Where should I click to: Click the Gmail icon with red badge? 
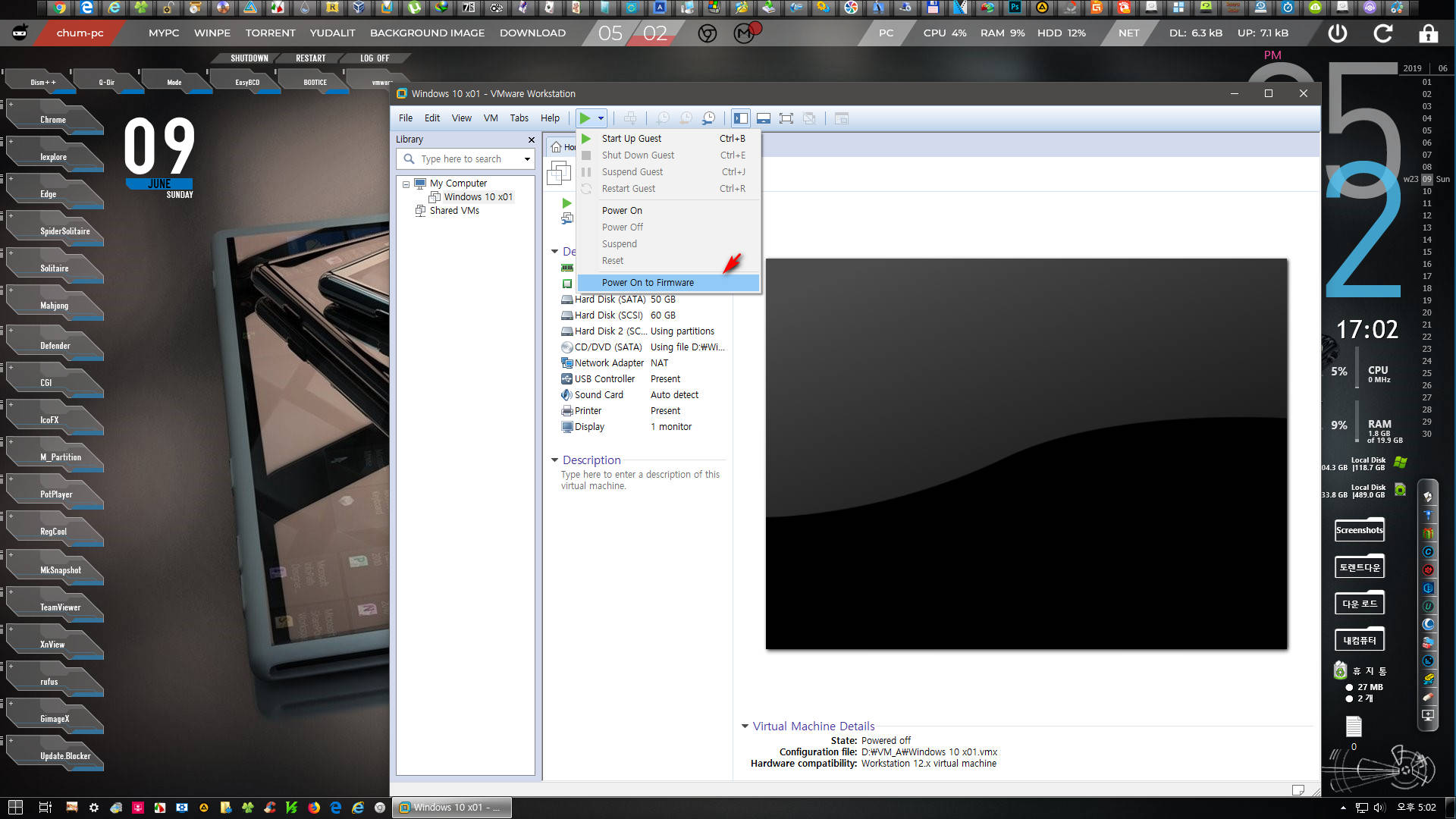(x=746, y=33)
